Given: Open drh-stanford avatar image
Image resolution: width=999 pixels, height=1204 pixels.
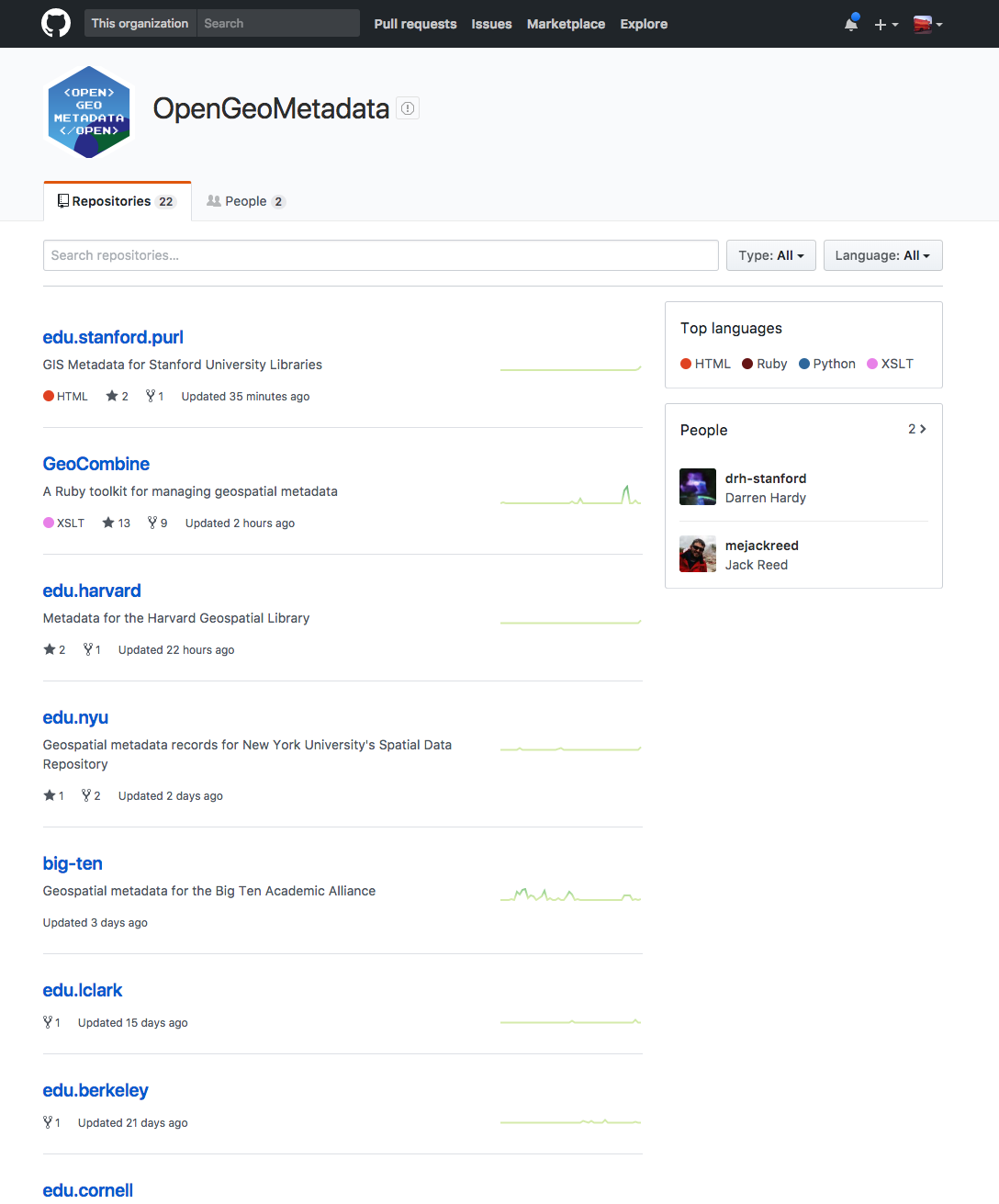Looking at the screenshot, I should pyautogui.click(x=698, y=487).
